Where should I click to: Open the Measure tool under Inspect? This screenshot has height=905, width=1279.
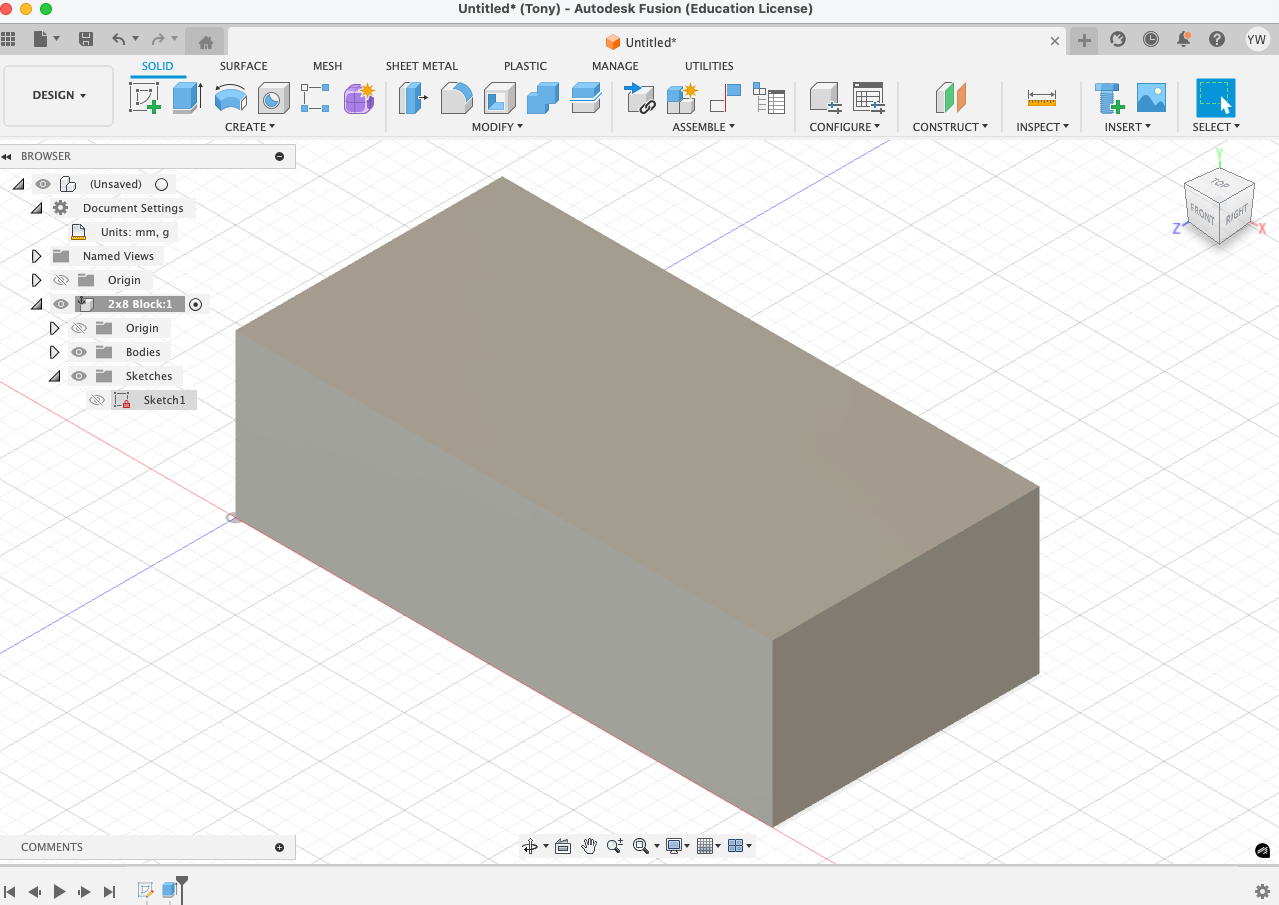(x=1041, y=98)
